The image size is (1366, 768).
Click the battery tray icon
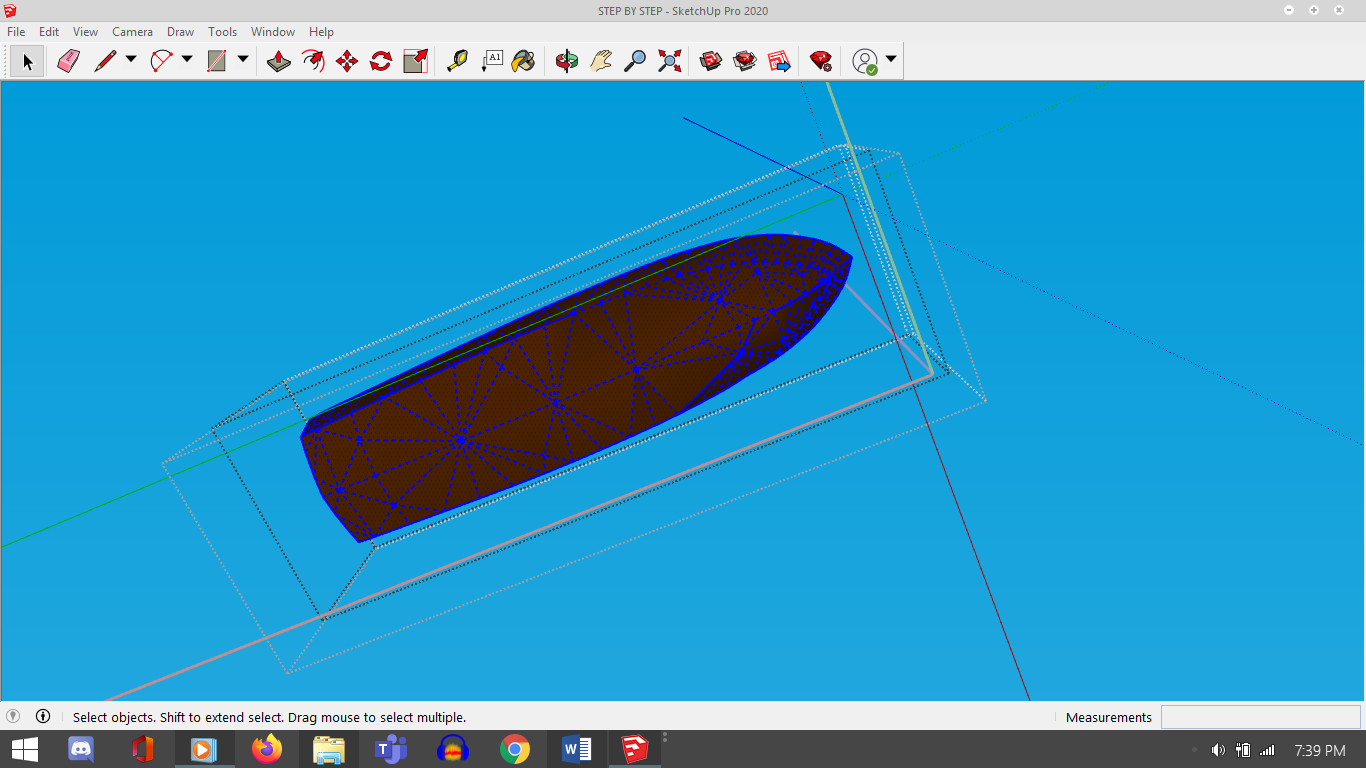click(x=1243, y=750)
